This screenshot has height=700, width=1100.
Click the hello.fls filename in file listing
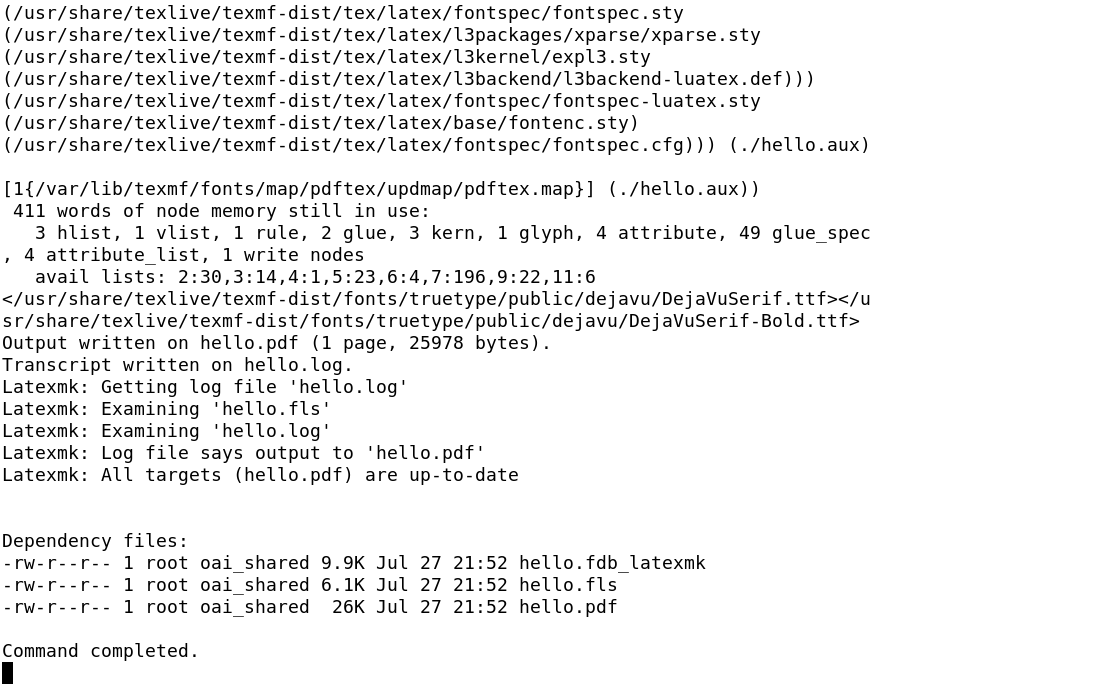[x=568, y=585]
